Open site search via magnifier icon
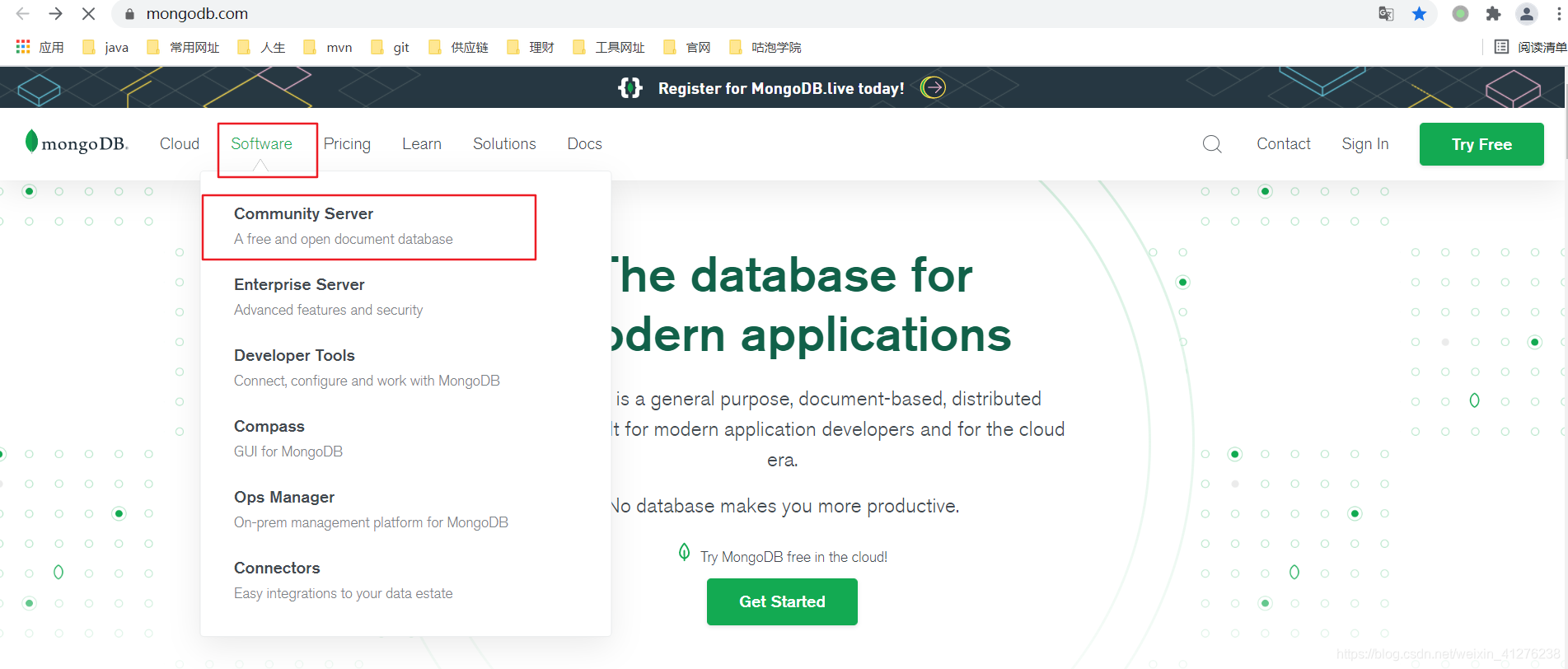 point(1212,144)
